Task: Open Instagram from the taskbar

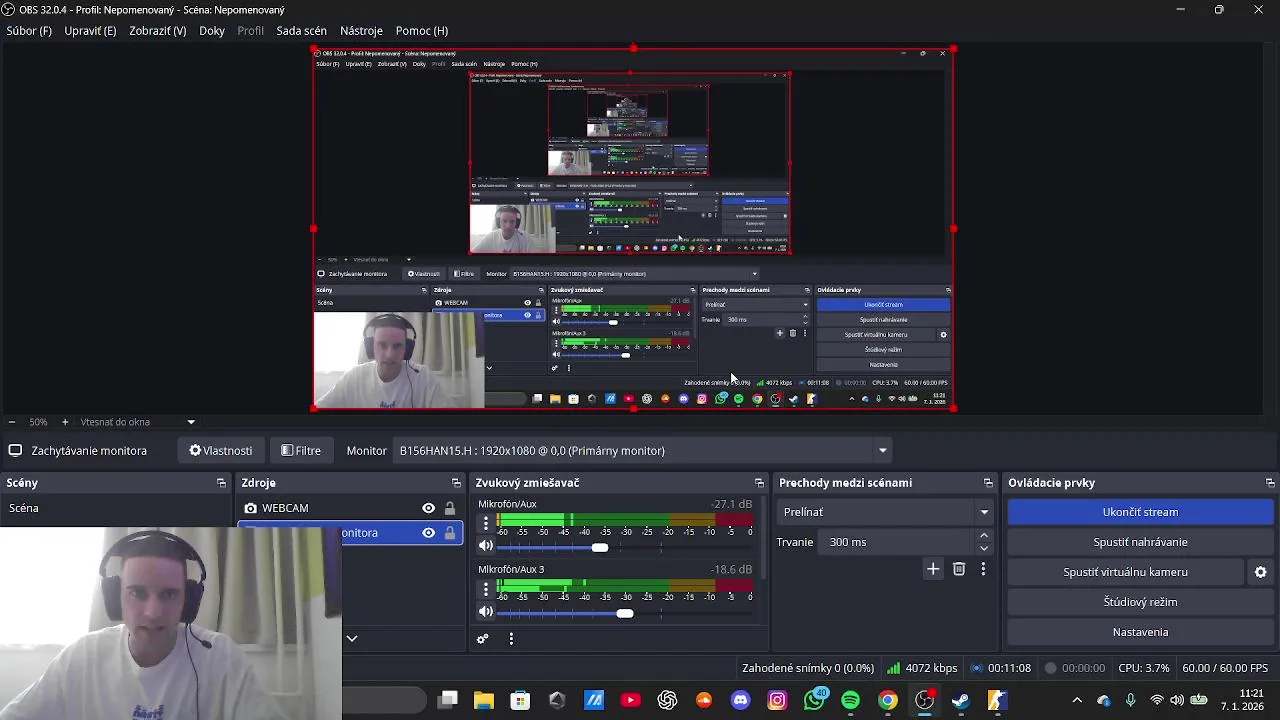Action: tap(777, 700)
